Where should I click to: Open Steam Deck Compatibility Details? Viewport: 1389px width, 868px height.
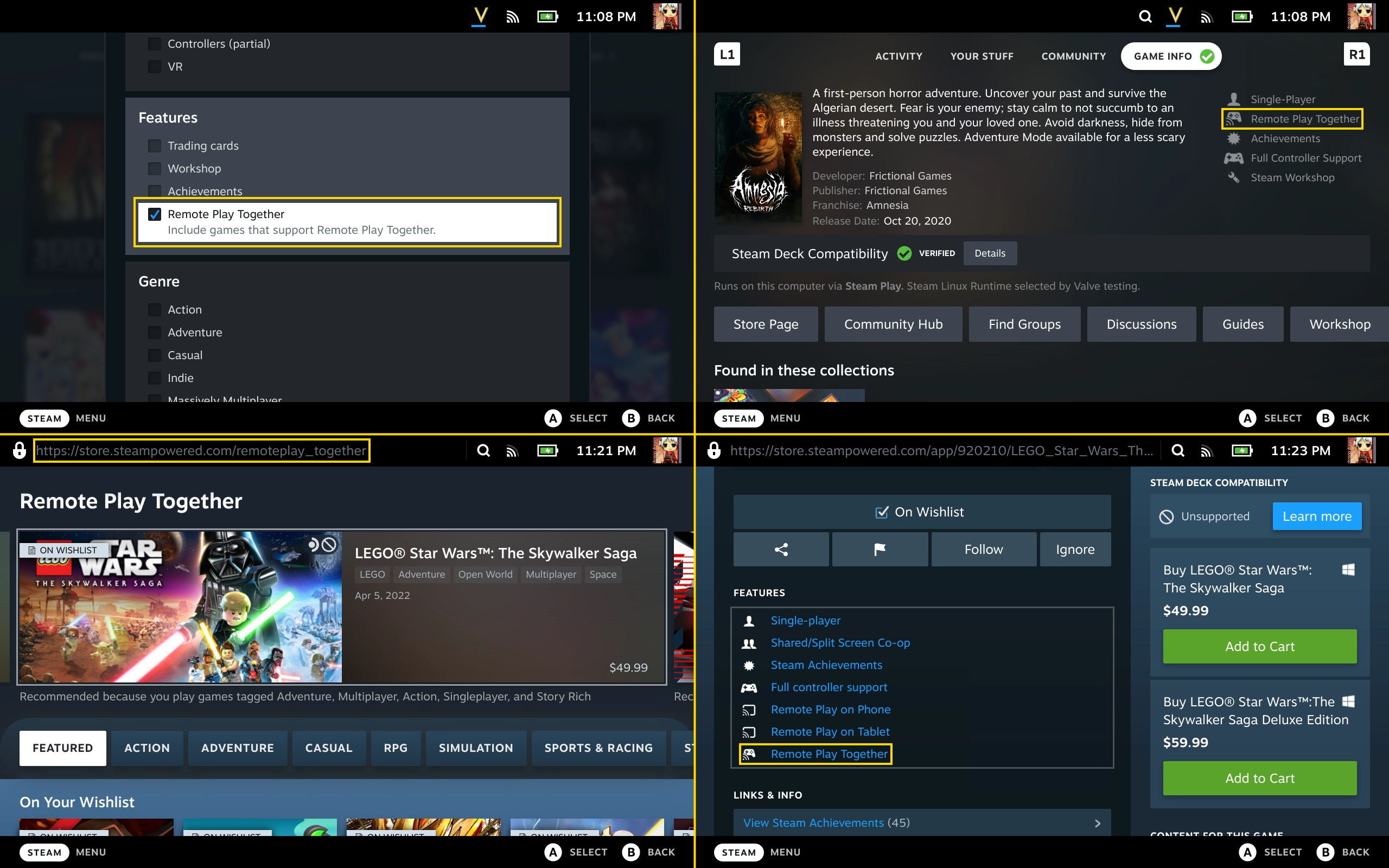pyautogui.click(x=990, y=253)
